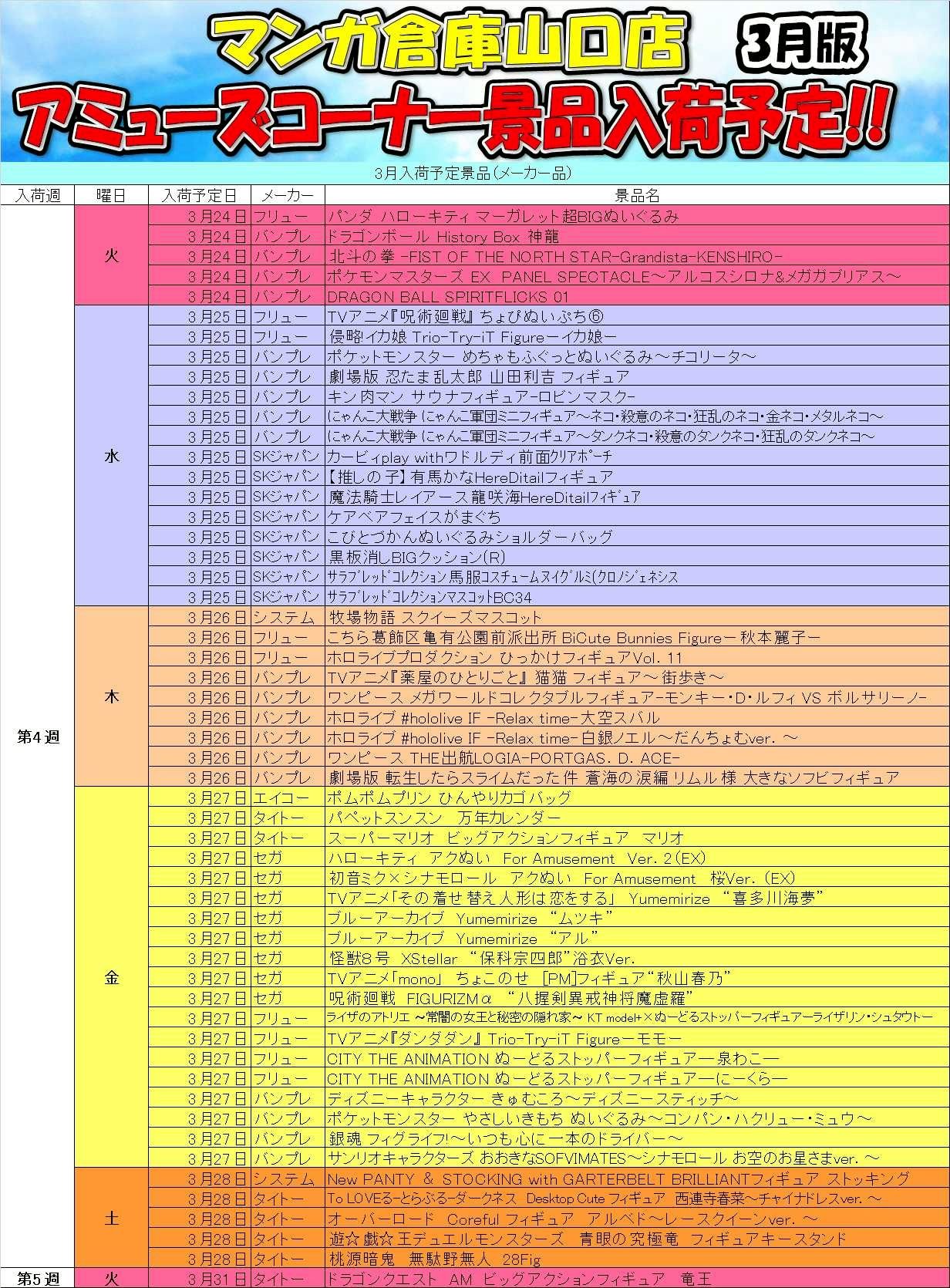Select the 曜日 column header
The image size is (950, 1288).
pyautogui.click(x=111, y=195)
